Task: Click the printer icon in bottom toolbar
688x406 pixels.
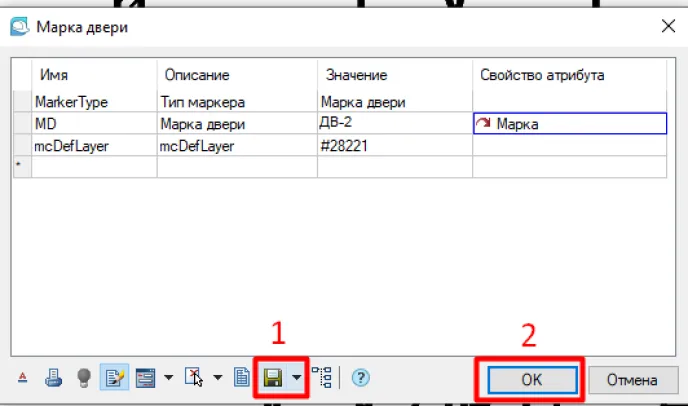Action: [x=55, y=377]
